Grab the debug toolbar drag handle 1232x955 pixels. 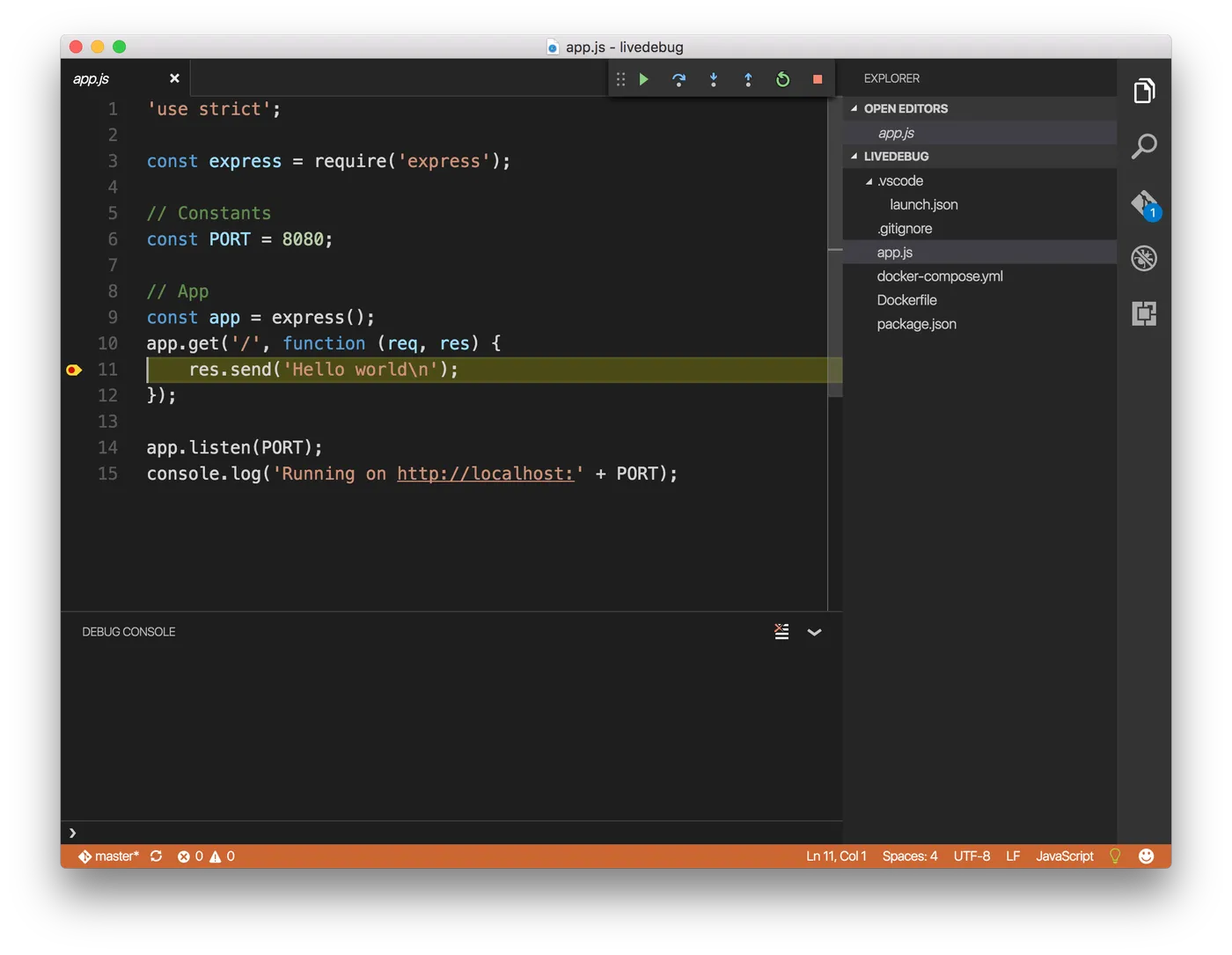click(x=620, y=79)
